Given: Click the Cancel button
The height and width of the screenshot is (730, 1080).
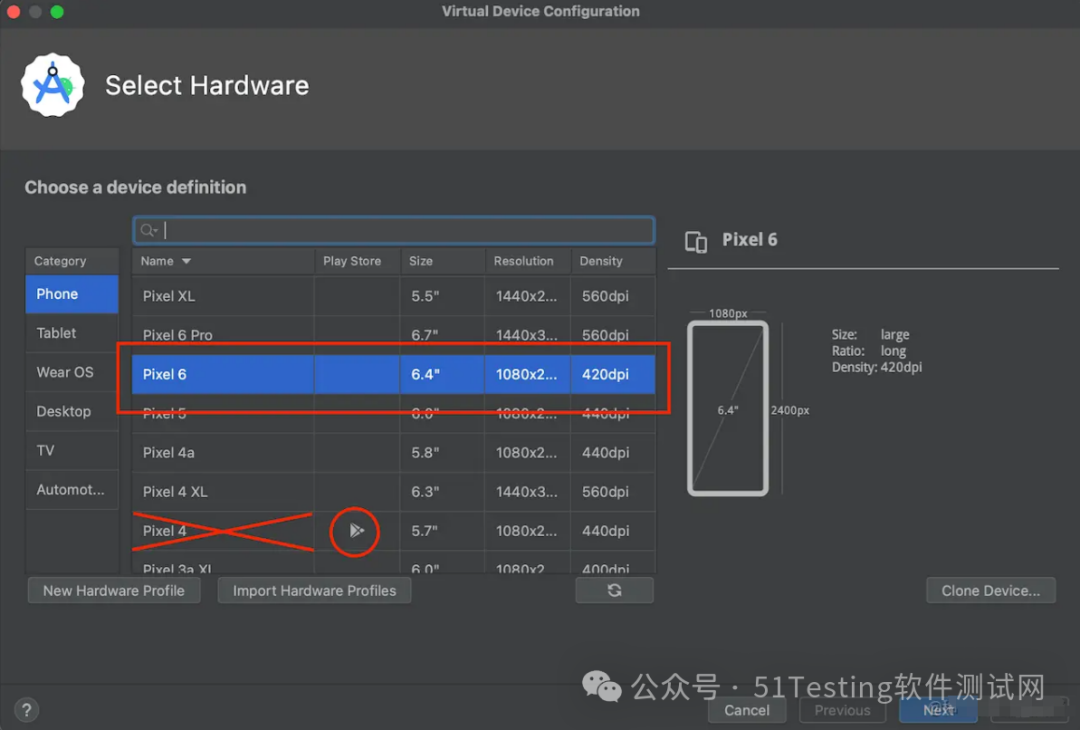Looking at the screenshot, I should coord(747,710).
